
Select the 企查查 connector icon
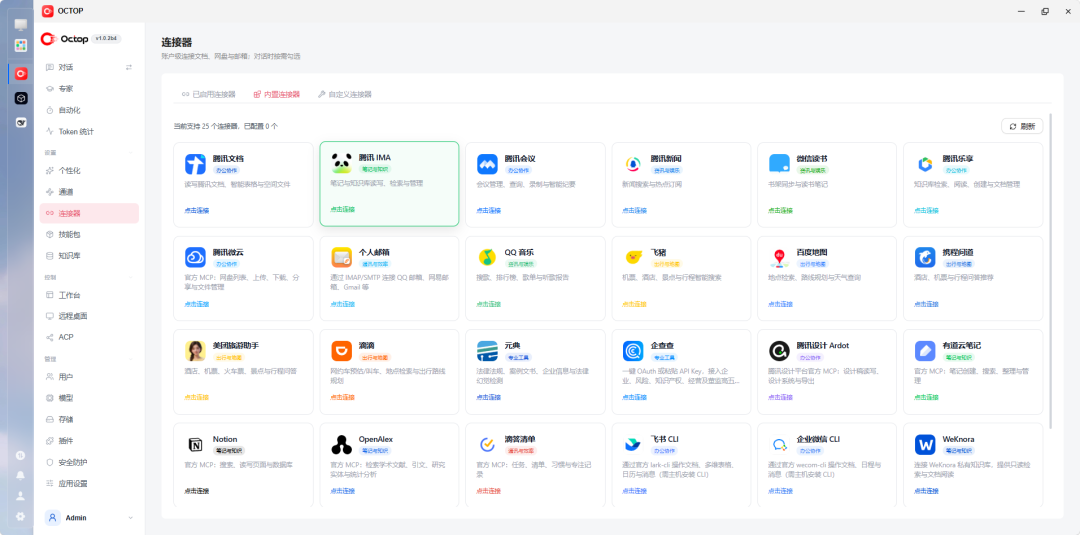[x=634, y=351]
